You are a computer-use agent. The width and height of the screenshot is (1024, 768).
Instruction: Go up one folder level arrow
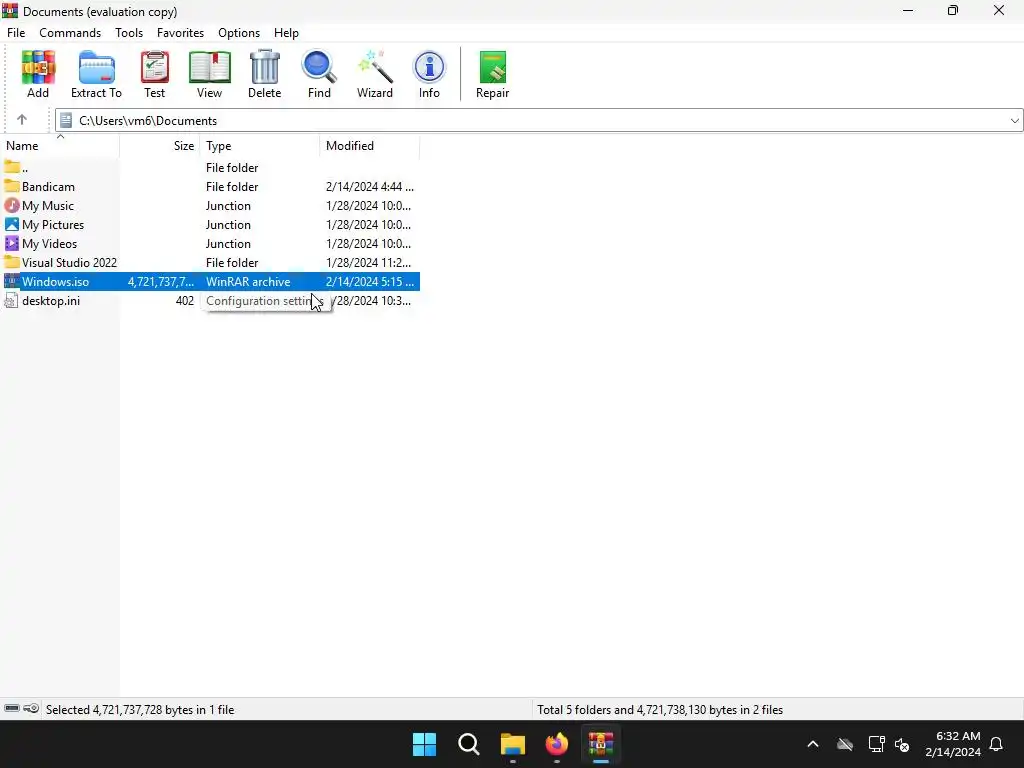22,120
